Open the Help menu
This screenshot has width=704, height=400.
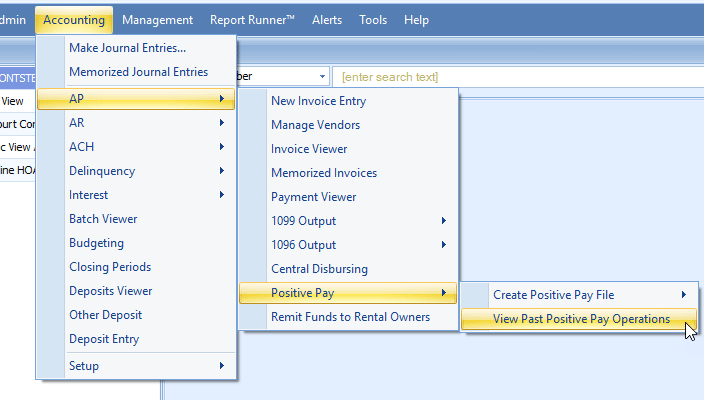416,20
